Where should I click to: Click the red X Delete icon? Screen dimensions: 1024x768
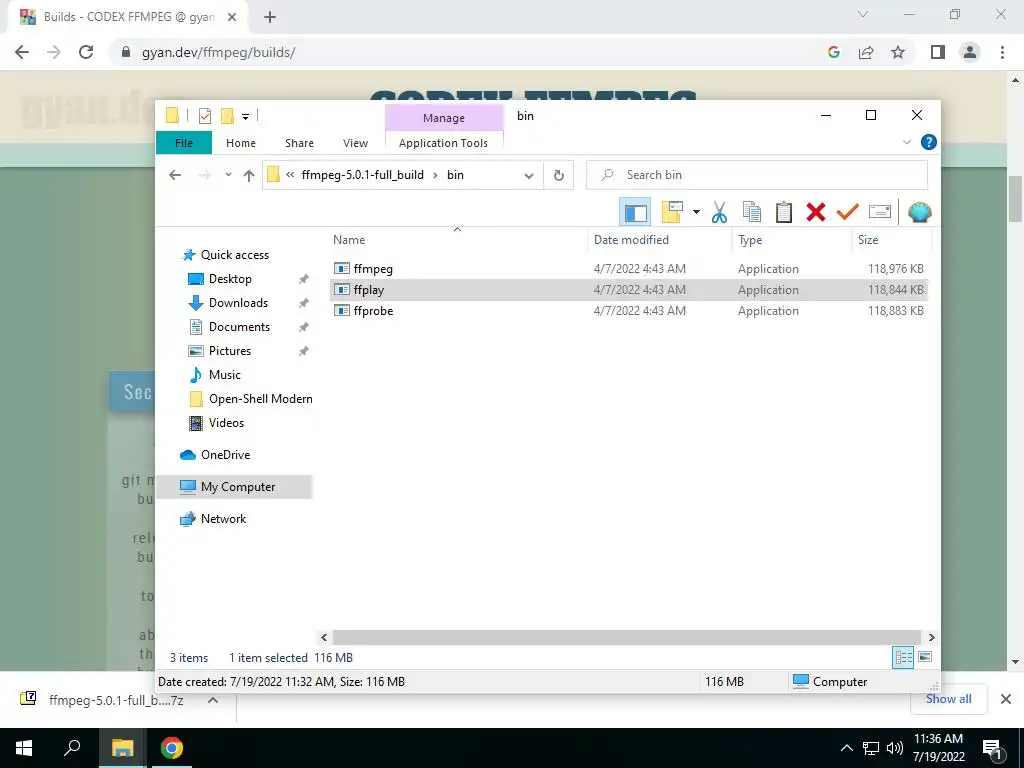tap(816, 212)
